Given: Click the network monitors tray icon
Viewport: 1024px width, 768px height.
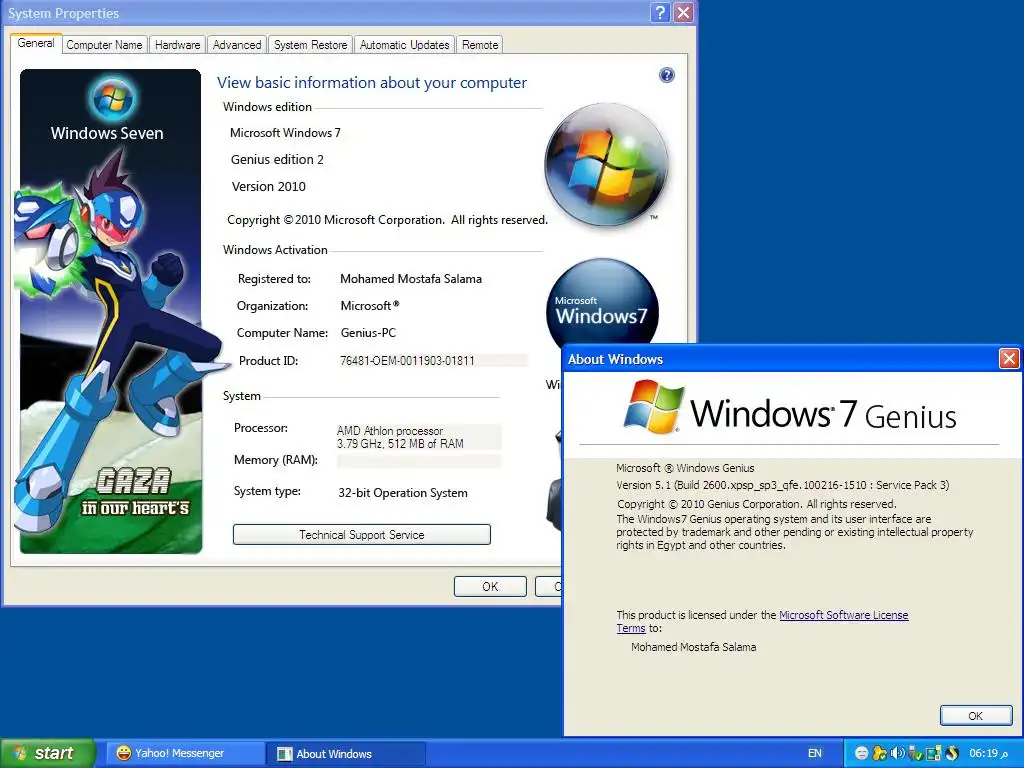Looking at the screenshot, I should coord(933,753).
